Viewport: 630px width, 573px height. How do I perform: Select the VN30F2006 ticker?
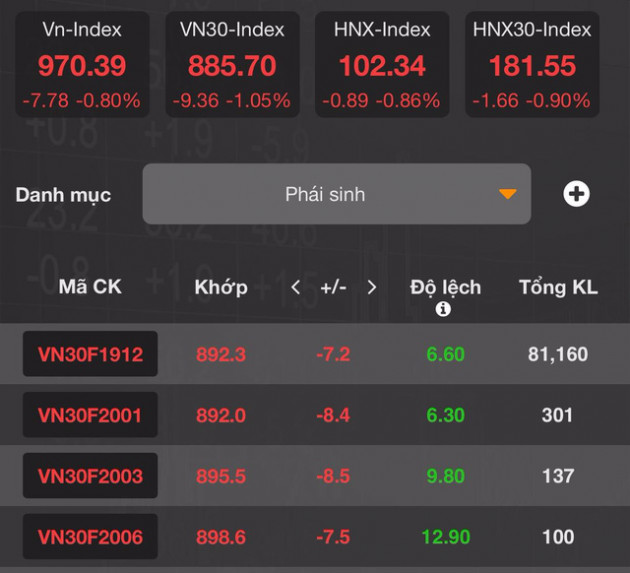(90, 537)
